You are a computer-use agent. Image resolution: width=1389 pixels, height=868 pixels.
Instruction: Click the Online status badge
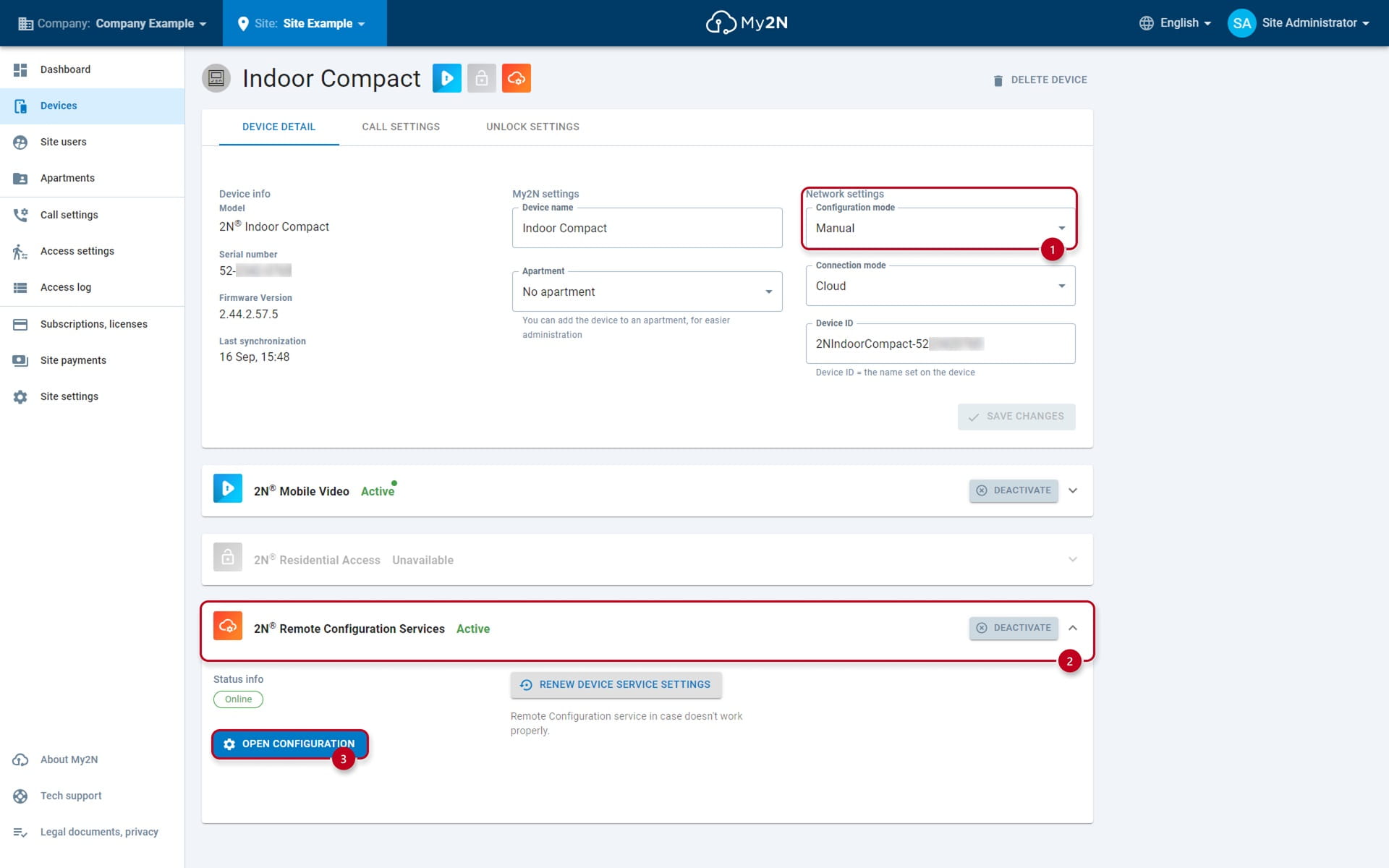tap(238, 699)
